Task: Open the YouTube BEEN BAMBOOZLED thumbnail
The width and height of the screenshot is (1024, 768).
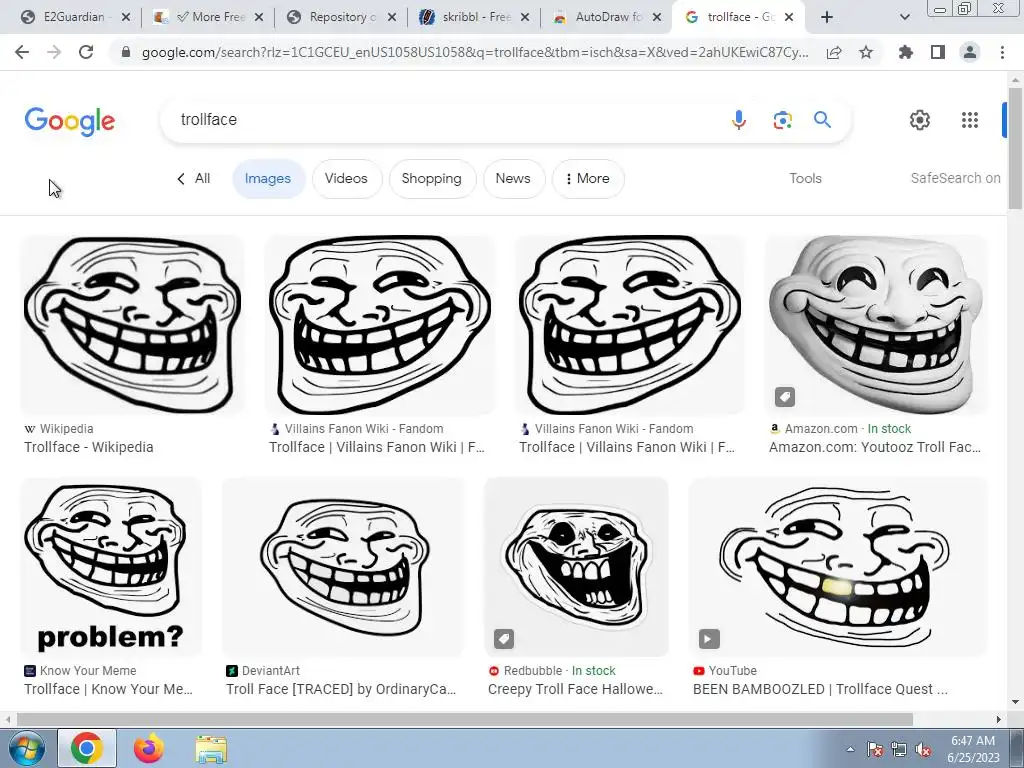Action: tap(838, 567)
